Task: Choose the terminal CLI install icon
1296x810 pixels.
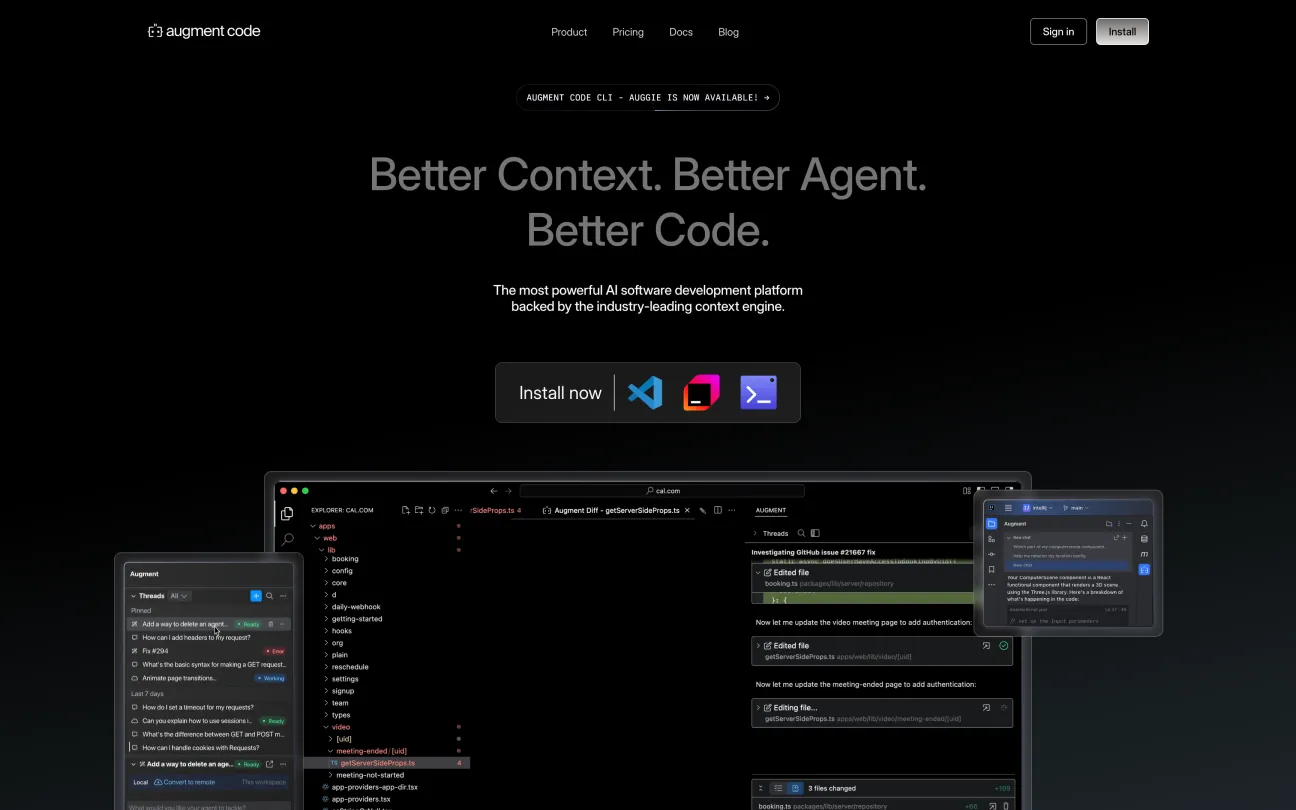Action: point(759,393)
